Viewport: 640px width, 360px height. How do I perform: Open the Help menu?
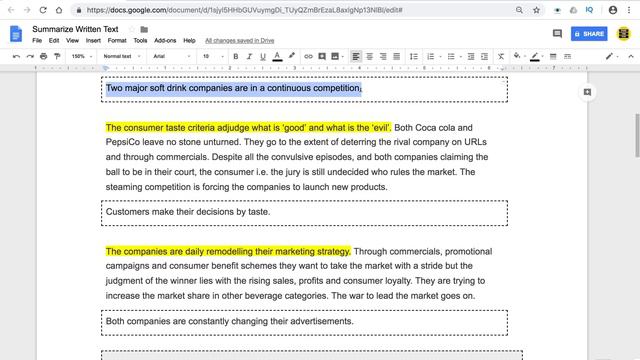[x=189, y=40]
